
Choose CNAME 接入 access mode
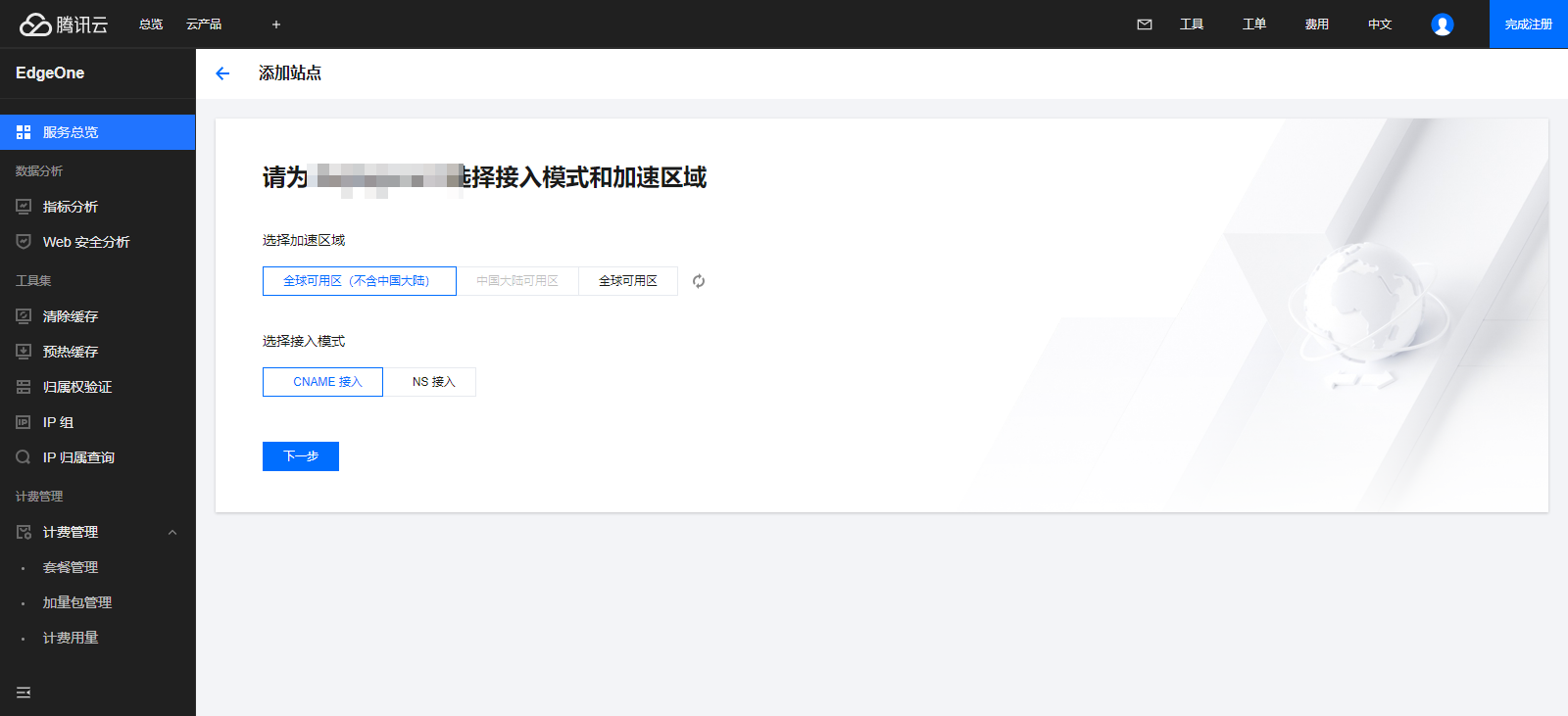click(322, 382)
